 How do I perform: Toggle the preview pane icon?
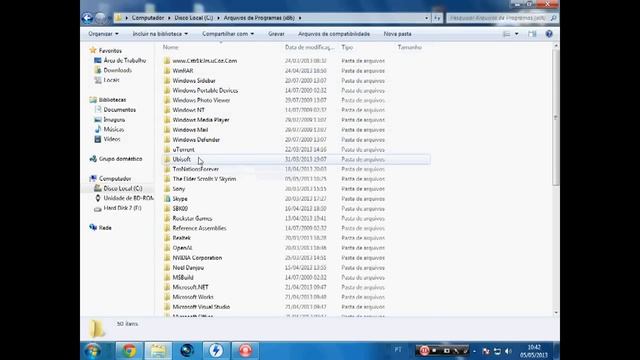532,34
